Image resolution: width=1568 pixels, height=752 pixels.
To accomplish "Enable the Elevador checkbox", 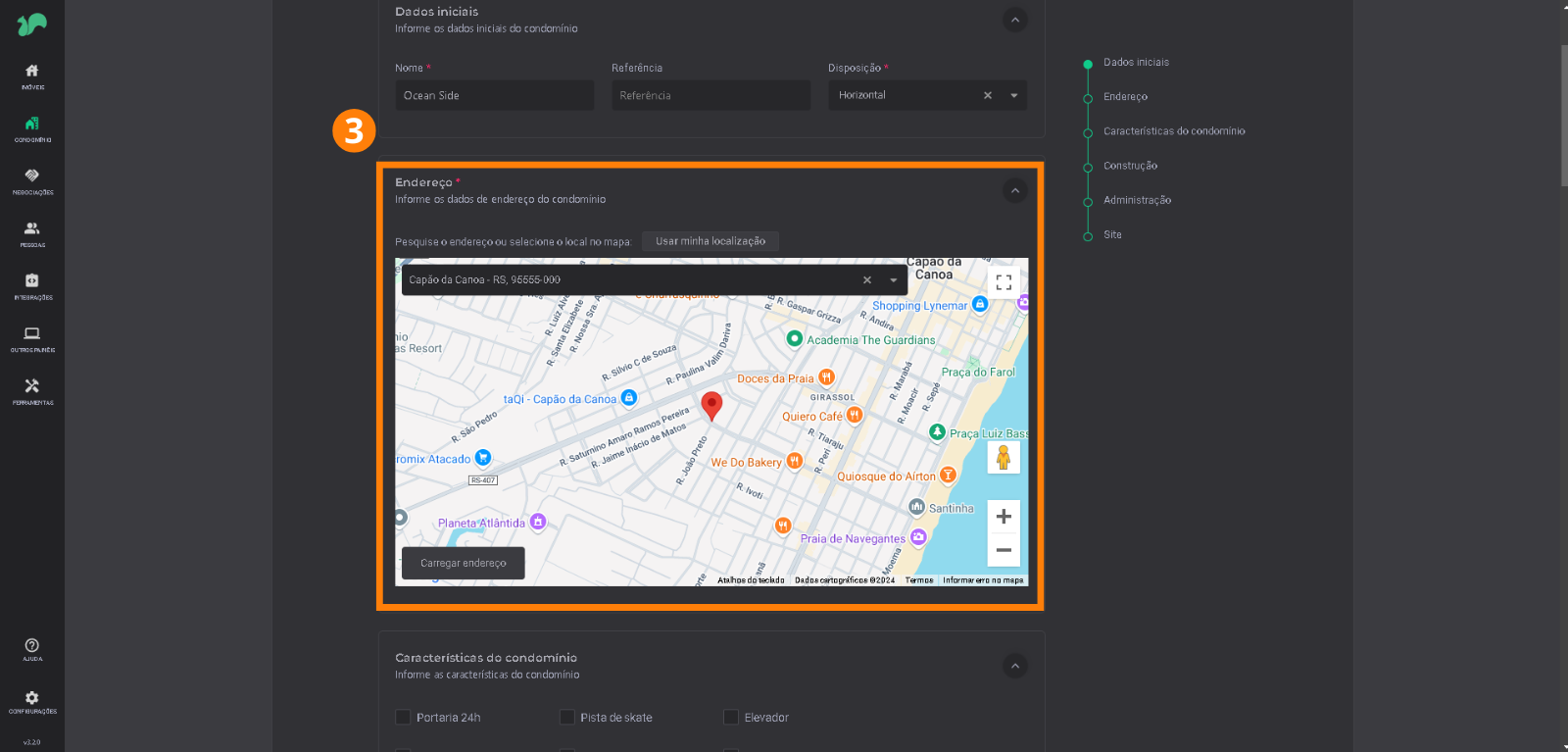I will tap(730, 717).
